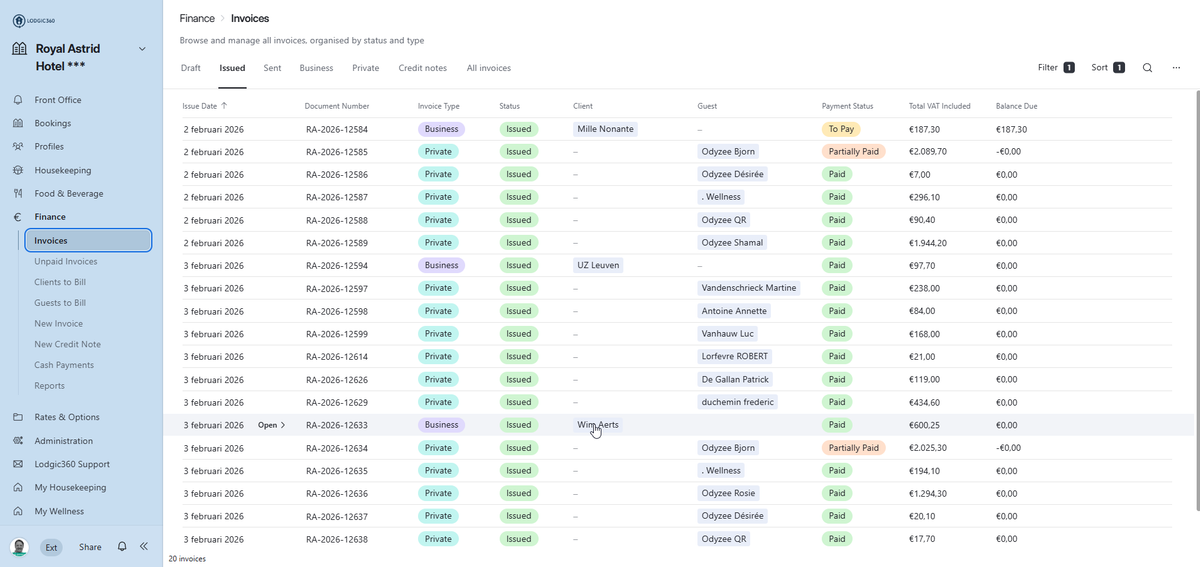
Task: Open the All invoices tab
Action: click(x=488, y=68)
